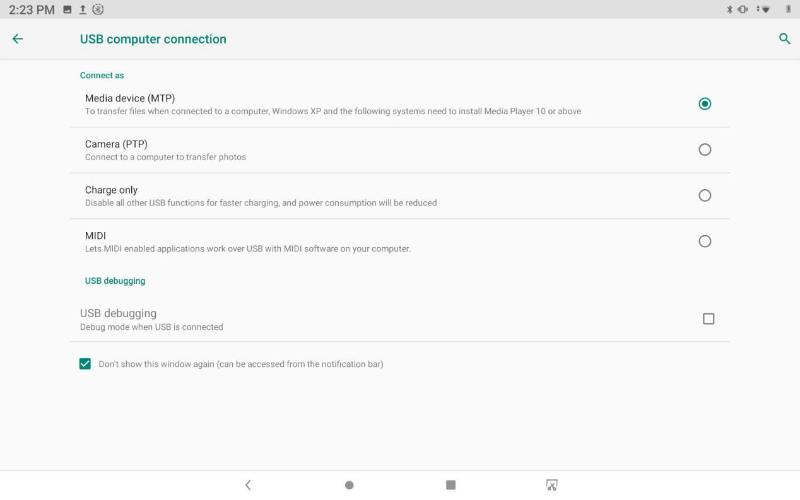Tap the back arrow in the header
The height and width of the screenshot is (500, 800).
17,39
